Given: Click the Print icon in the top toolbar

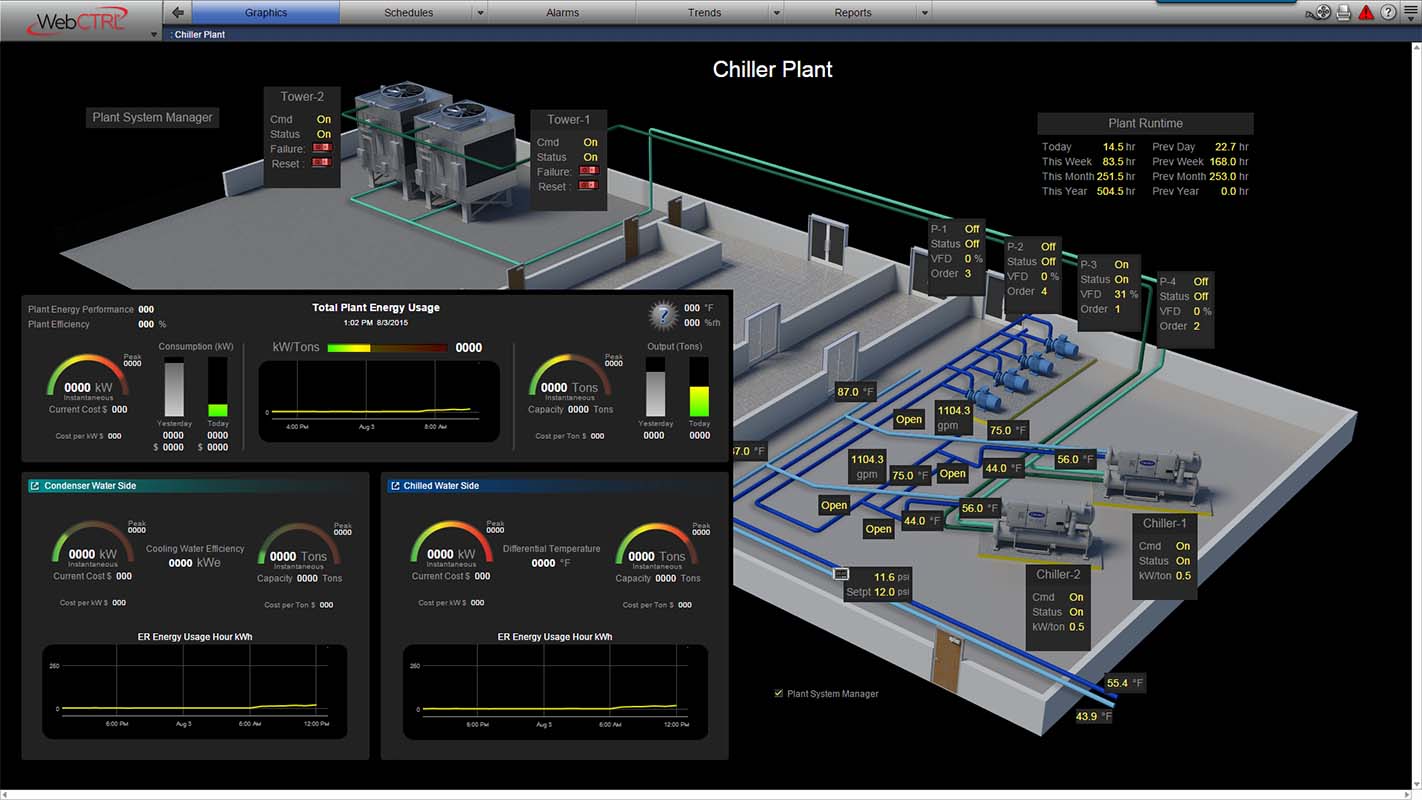Looking at the screenshot, I should pyautogui.click(x=1343, y=12).
